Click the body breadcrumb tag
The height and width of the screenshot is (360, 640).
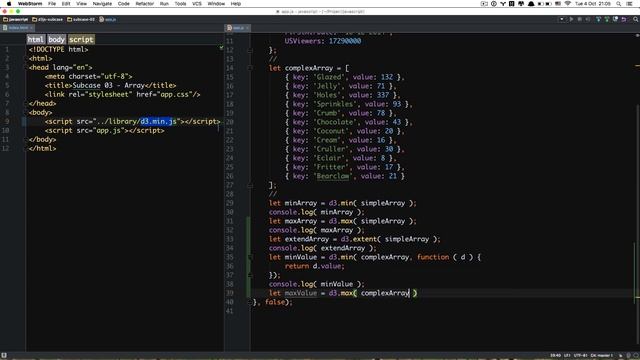coord(56,39)
